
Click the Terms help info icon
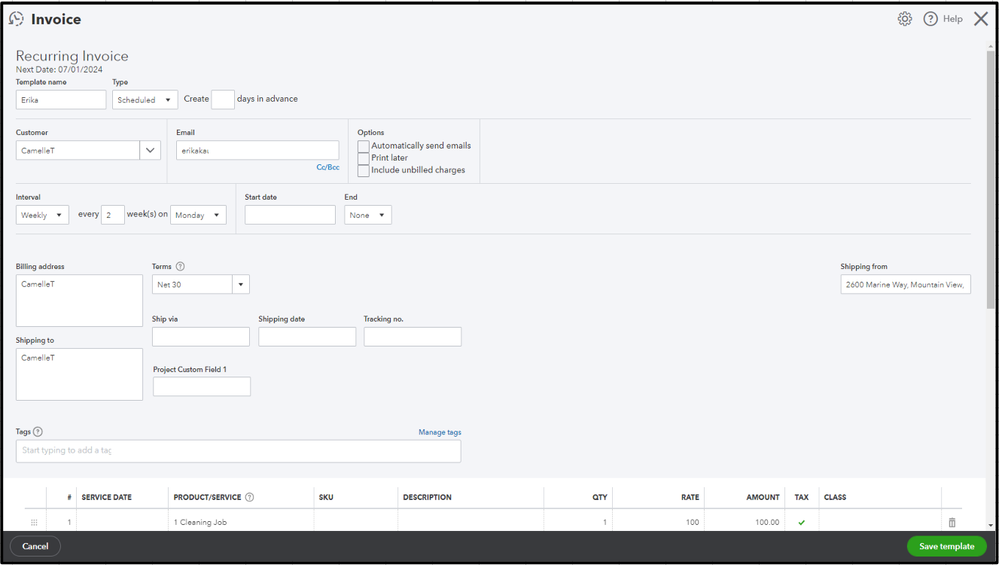coord(180,267)
